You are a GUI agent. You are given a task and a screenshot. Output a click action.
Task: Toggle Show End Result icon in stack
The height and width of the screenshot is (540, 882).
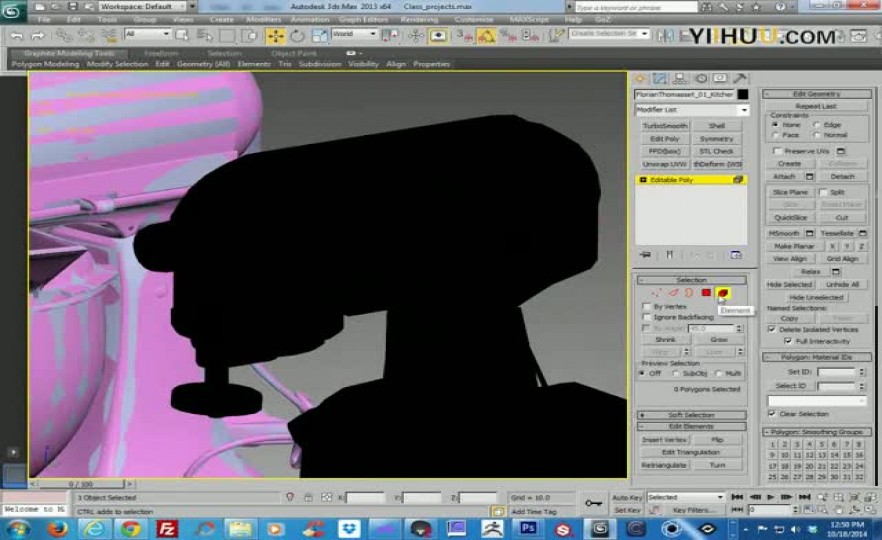point(669,255)
